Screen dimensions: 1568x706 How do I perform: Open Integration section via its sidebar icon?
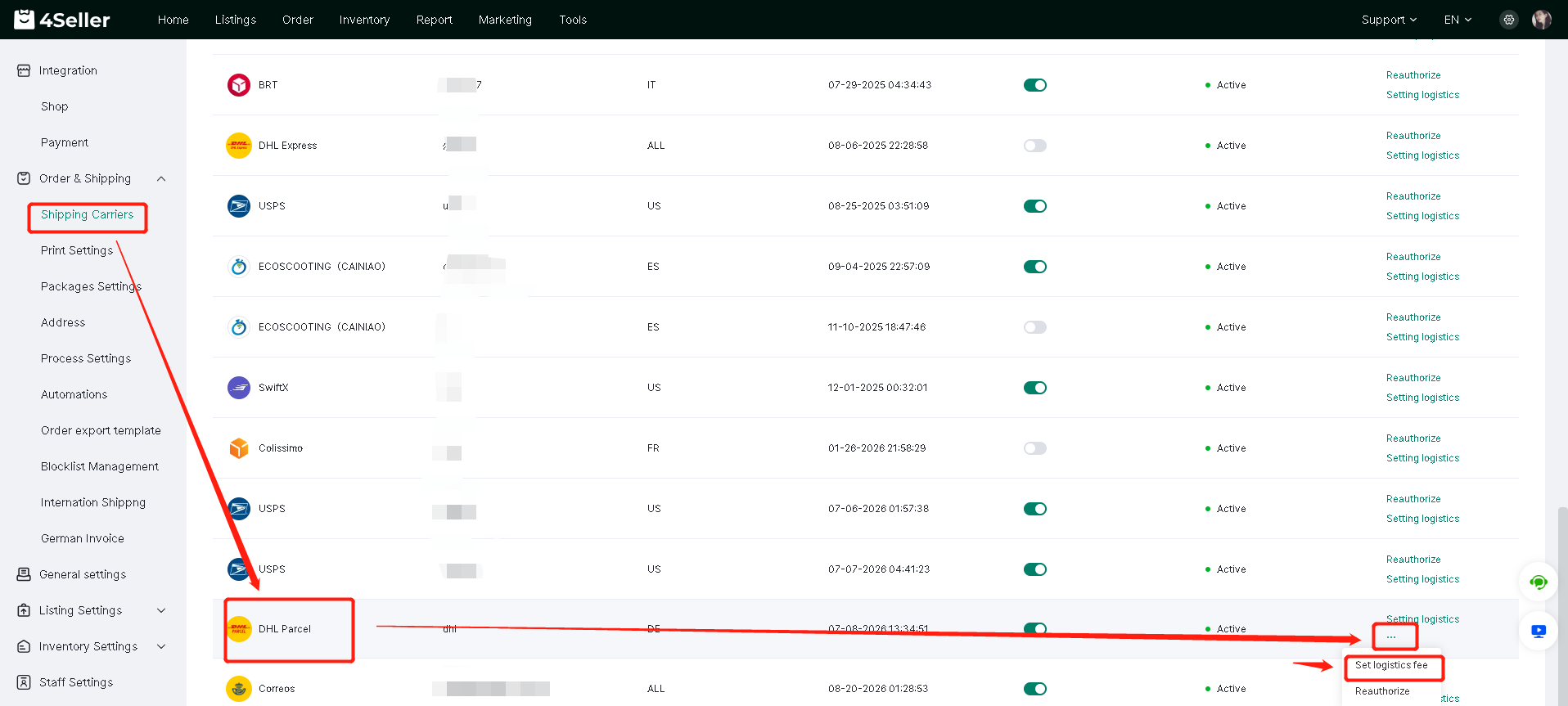(x=24, y=70)
